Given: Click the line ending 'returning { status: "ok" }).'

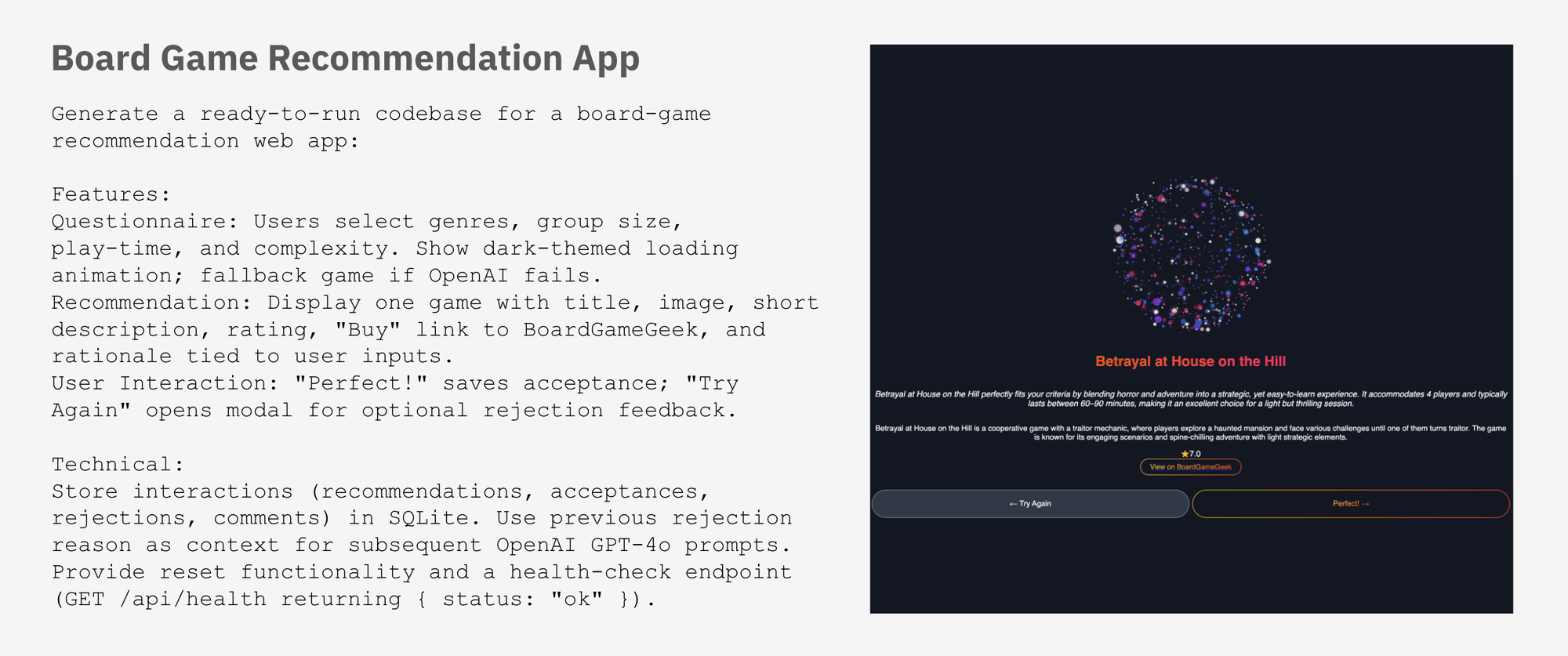Looking at the screenshot, I should click(x=354, y=600).
